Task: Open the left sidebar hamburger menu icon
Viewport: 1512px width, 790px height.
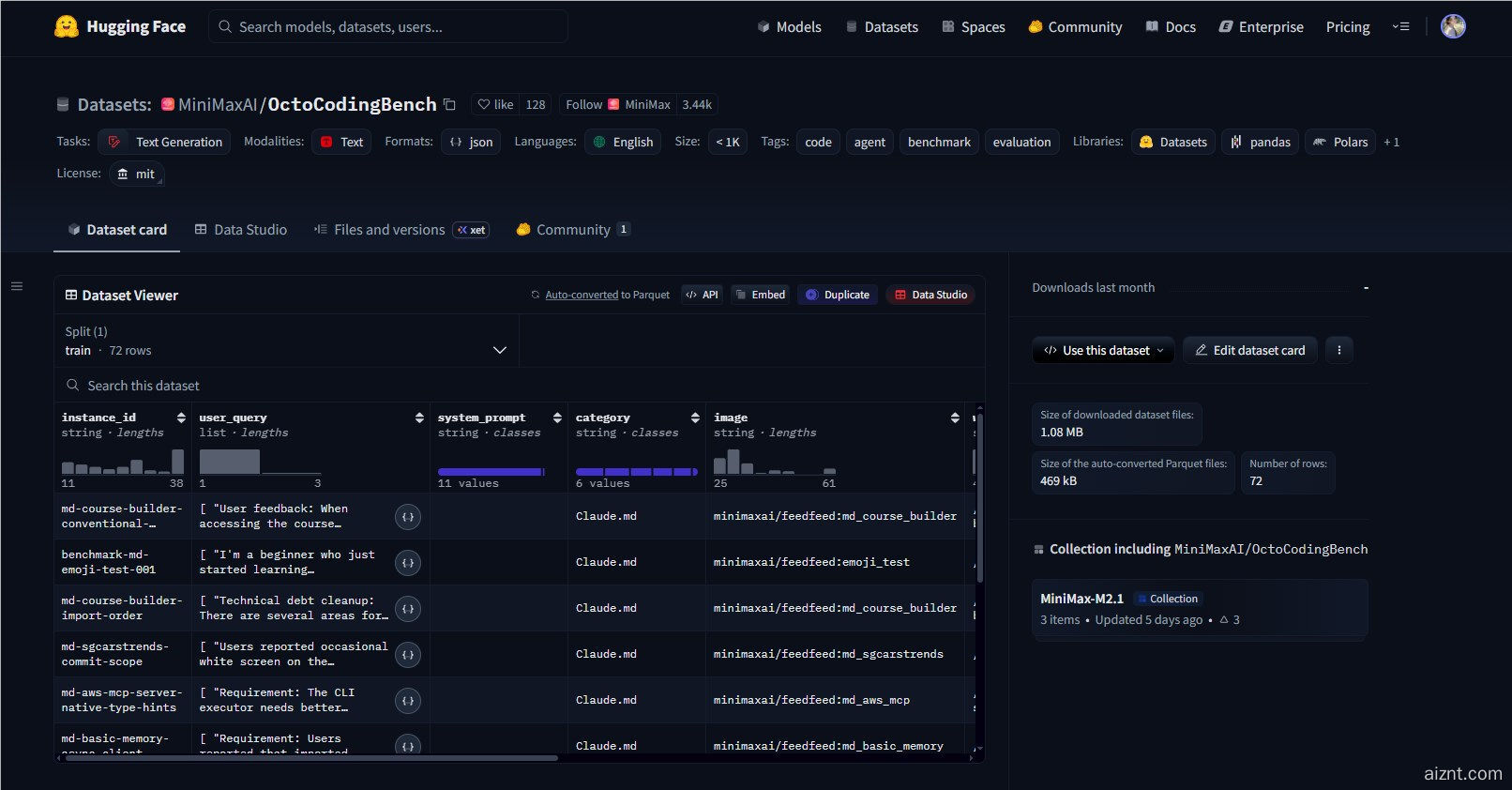Action: (x=17, y=286)
